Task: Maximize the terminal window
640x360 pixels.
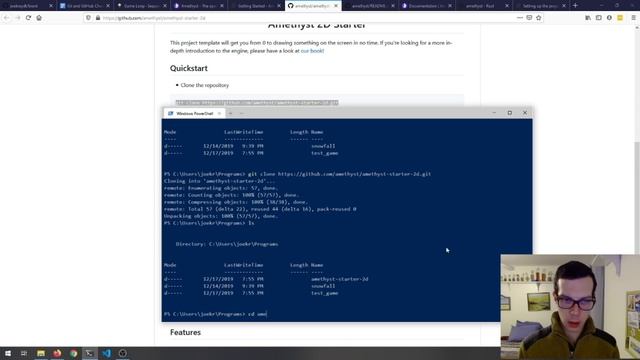Action: (x=509, y=113)
